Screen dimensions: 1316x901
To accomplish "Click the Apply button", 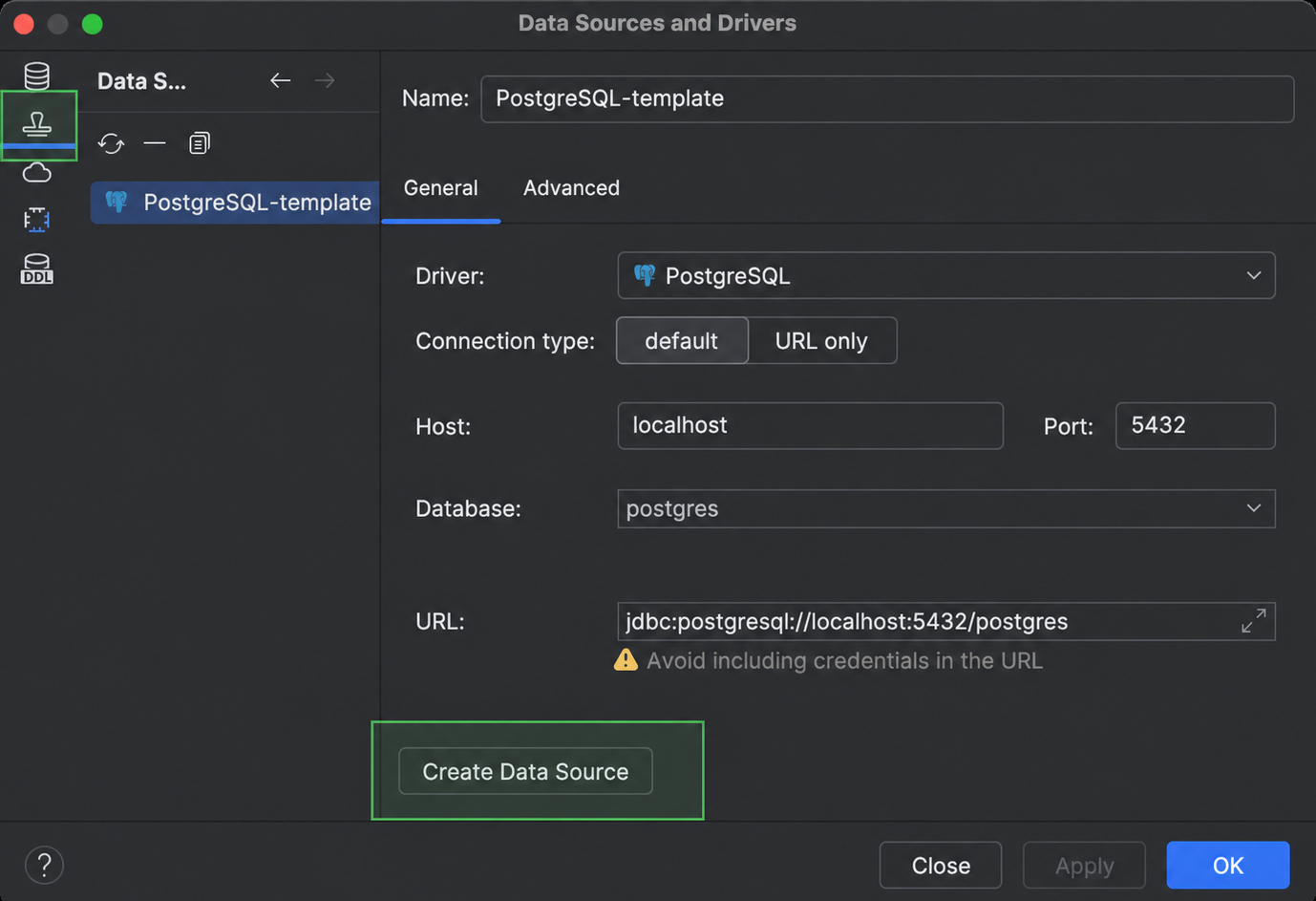I will [x=1084, y=866].
